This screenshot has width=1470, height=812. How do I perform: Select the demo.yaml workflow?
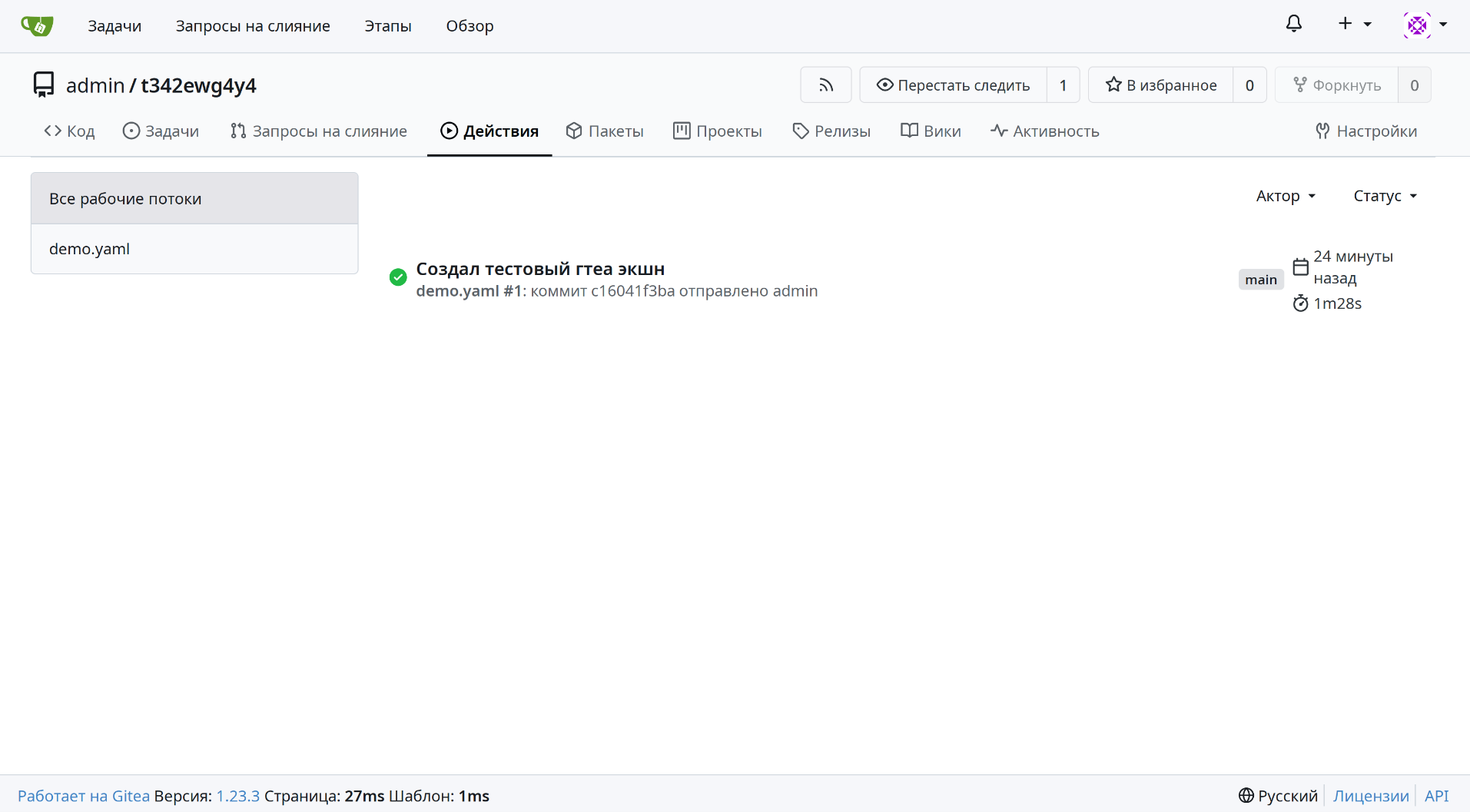pos(194,249)
